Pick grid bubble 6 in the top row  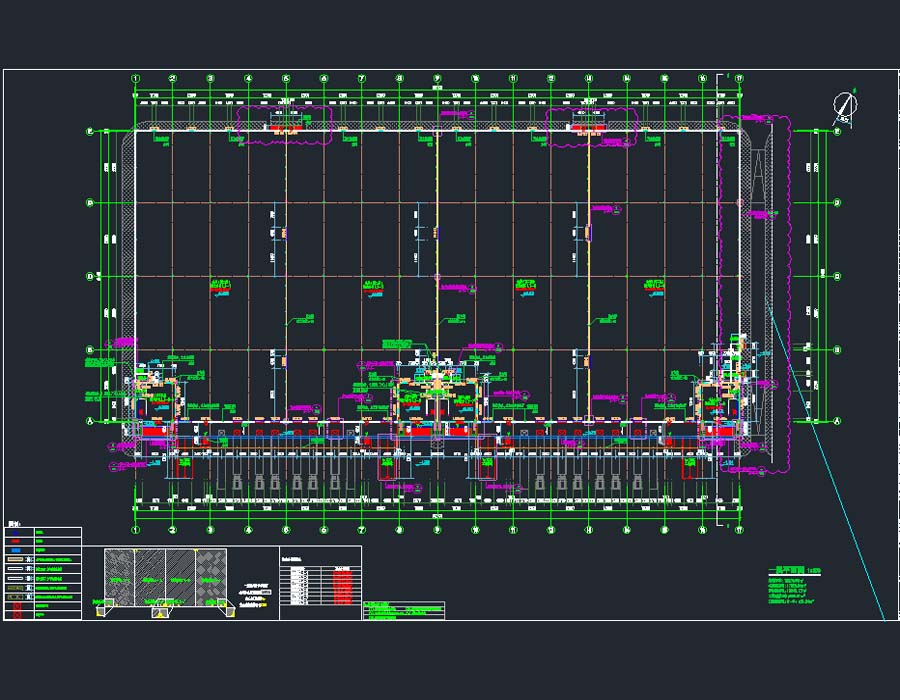click(324, 79)
